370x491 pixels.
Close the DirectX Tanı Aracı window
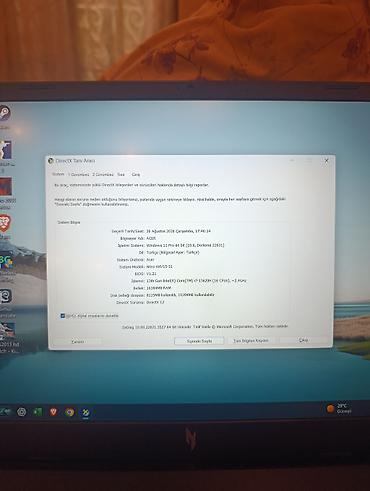[x=327, y=160]
